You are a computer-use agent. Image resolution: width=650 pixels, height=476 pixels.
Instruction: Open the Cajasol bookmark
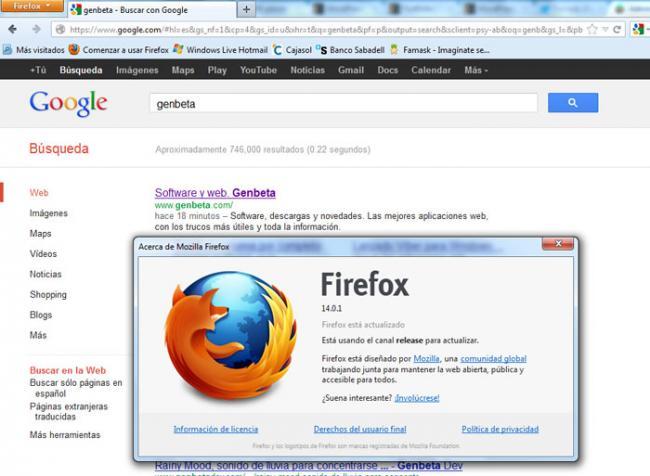click(292, 50)
